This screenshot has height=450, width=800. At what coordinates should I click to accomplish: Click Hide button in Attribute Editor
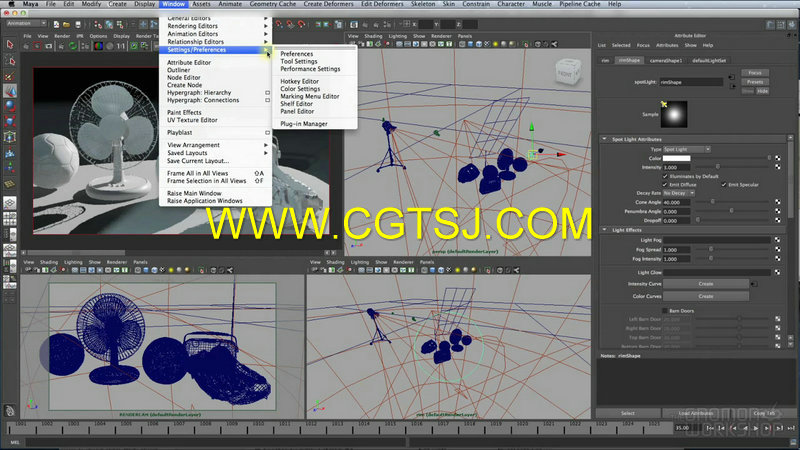coord(762,91)
